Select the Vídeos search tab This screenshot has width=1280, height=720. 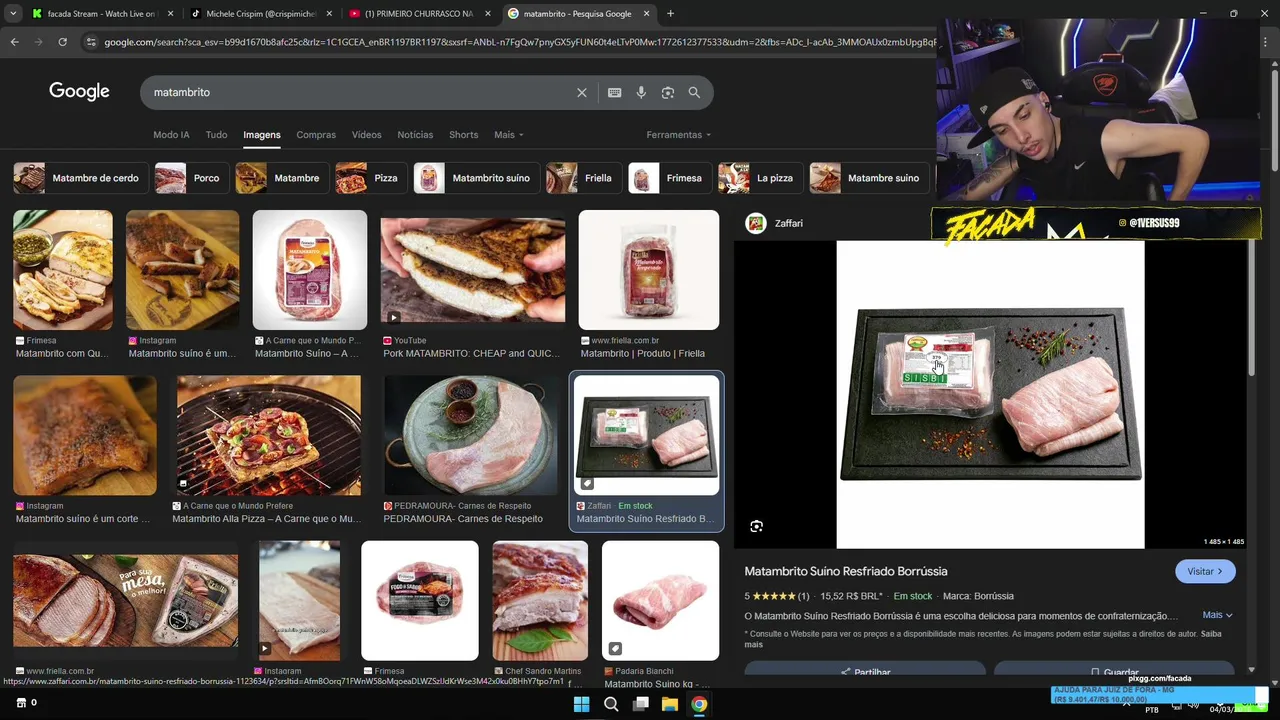[366, 135]
